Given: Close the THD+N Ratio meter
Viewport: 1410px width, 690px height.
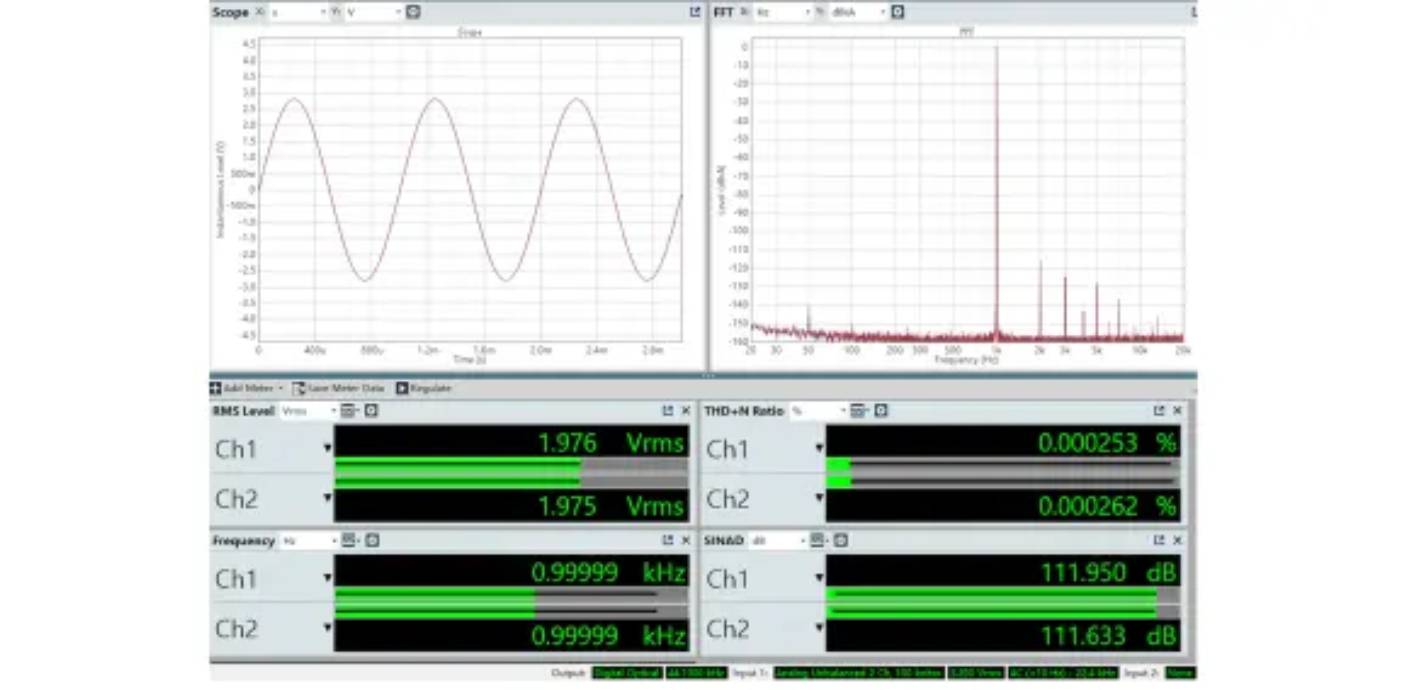Looking at the screenshot, I should click(x=1177, y=411).
